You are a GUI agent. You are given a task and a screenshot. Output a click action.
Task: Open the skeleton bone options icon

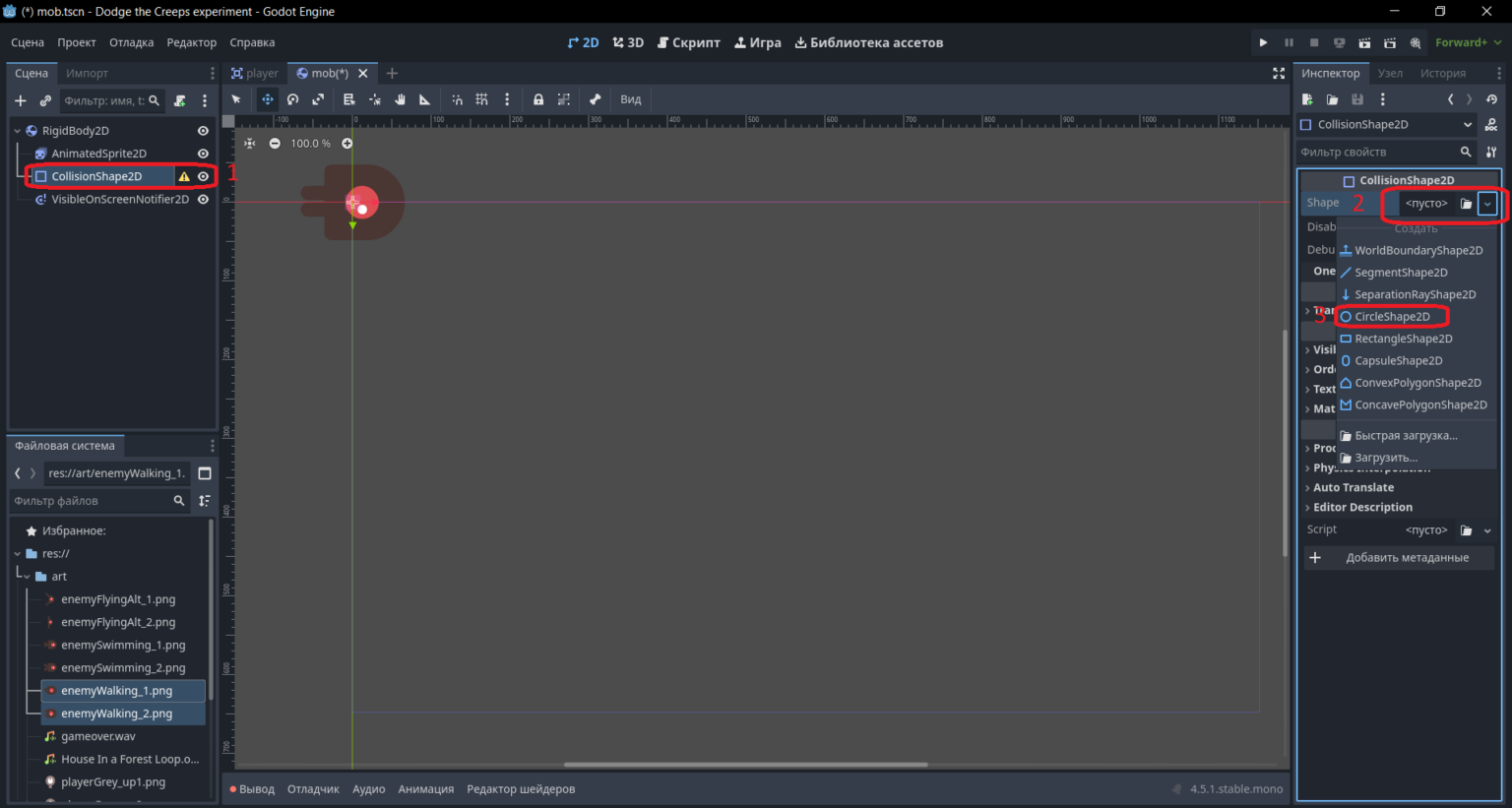[x=595, y=99]
